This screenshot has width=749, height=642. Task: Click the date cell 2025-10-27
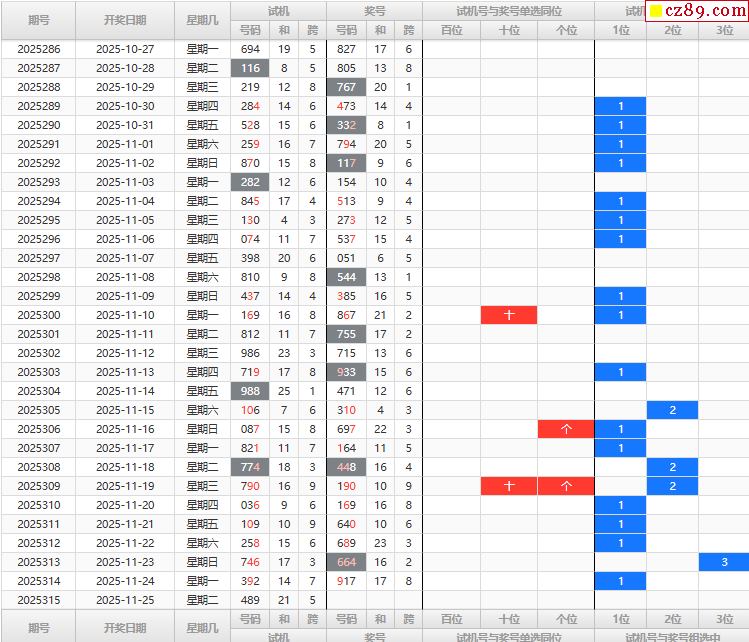(125, 49)
